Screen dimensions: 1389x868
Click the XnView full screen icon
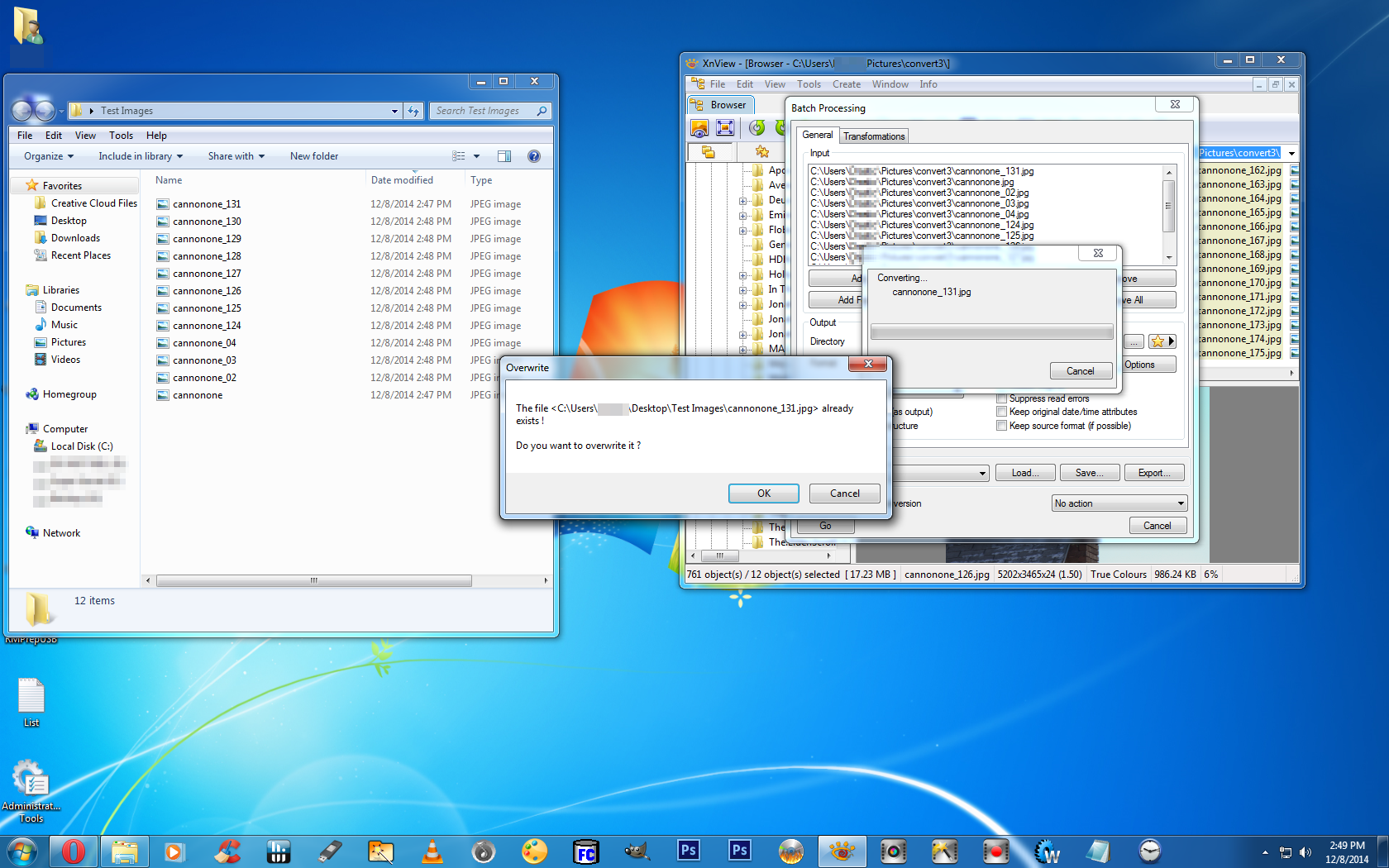(725, 127)
